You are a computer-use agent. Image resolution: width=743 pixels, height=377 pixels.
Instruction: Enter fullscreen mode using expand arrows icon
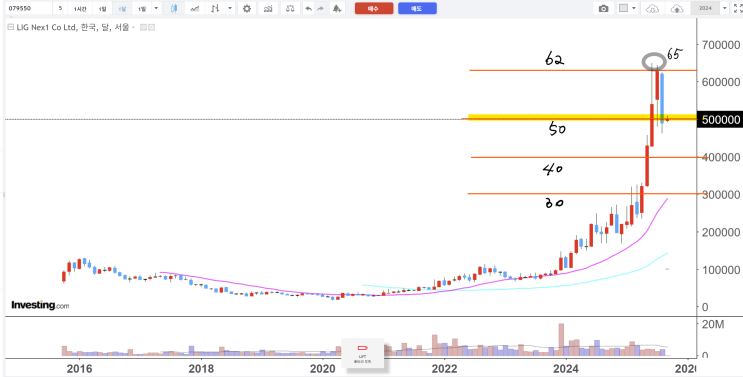tap(738, 9)
